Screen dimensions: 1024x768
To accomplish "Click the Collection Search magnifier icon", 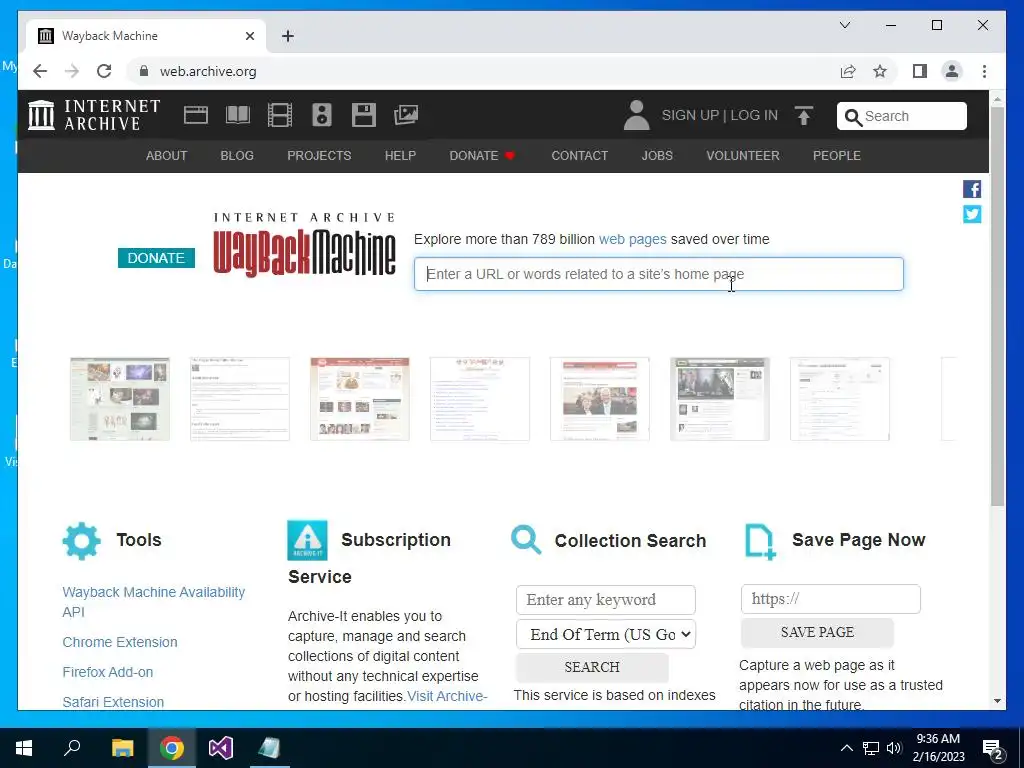I will [x=526, y=540].
